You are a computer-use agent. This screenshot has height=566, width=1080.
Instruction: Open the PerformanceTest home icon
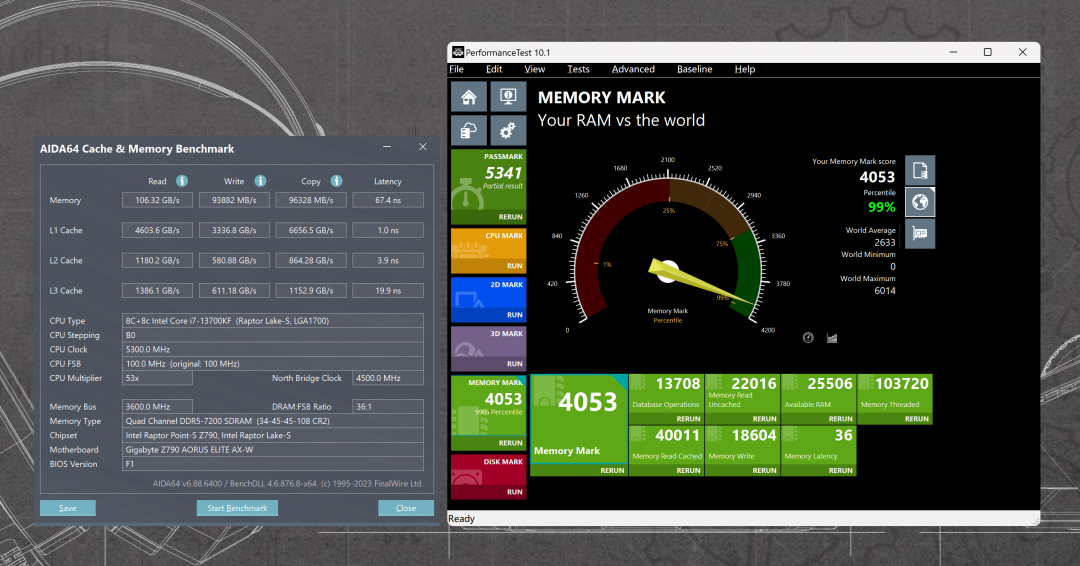coord(468,96)
